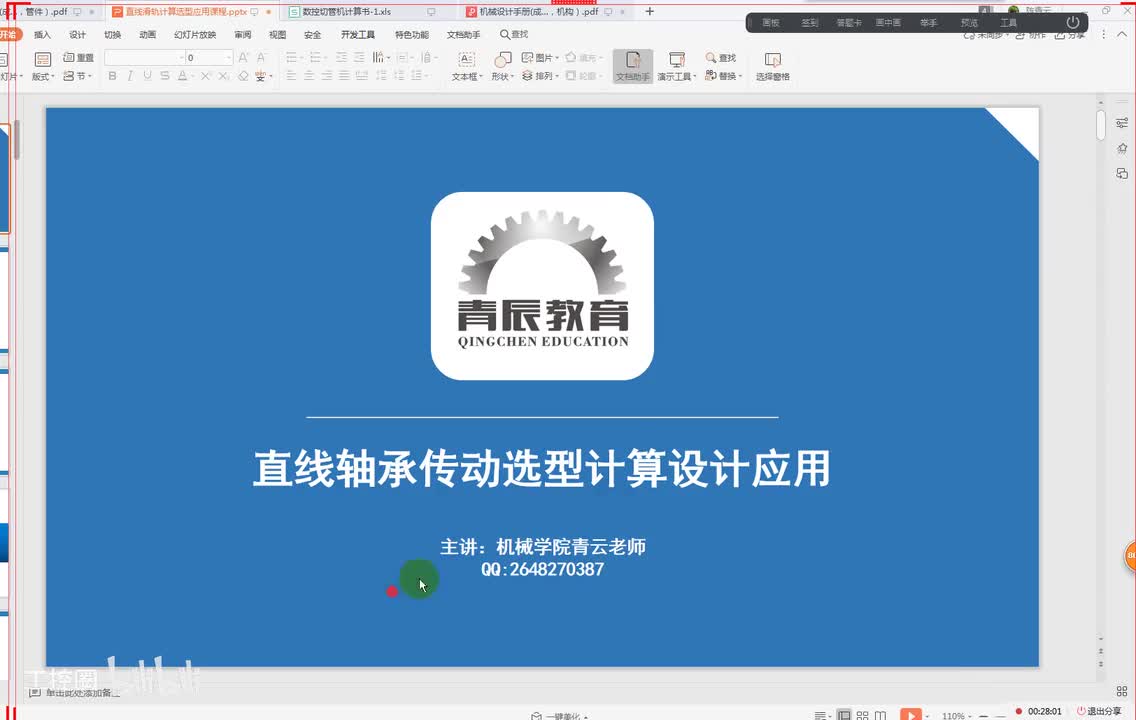Click the decrease indent icon
Image resolution: width=1136 pixels, height=720 pixels.
pos(341,57)
